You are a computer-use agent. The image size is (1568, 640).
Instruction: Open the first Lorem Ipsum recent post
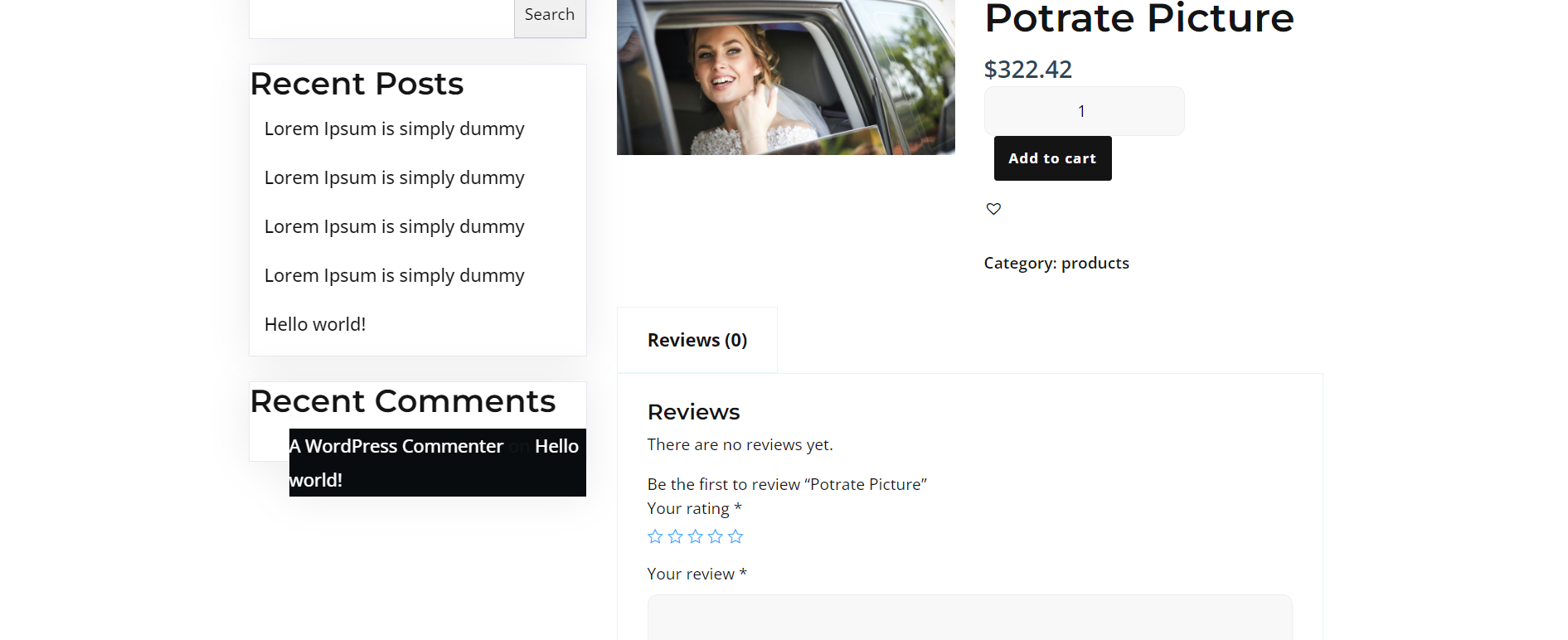tap(394, 129)
